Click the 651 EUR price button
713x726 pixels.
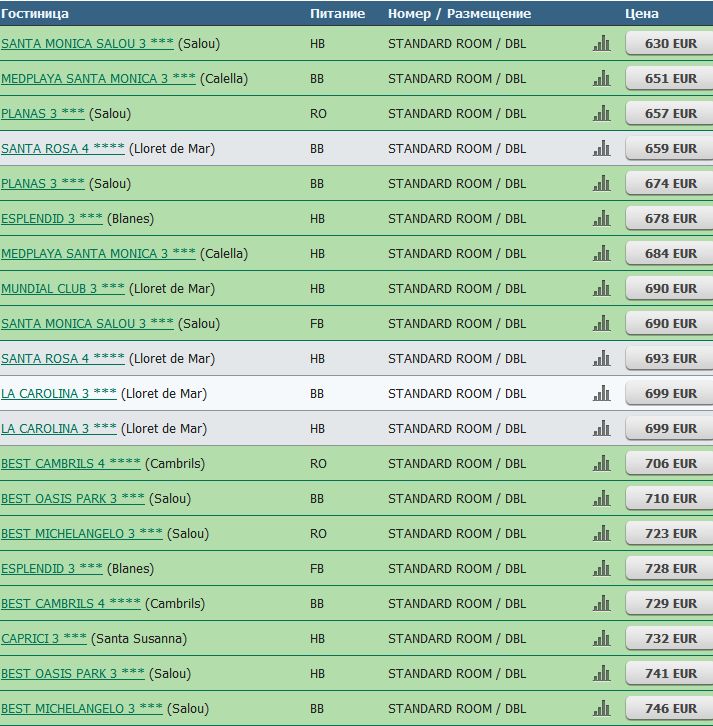tap(669, 79)
